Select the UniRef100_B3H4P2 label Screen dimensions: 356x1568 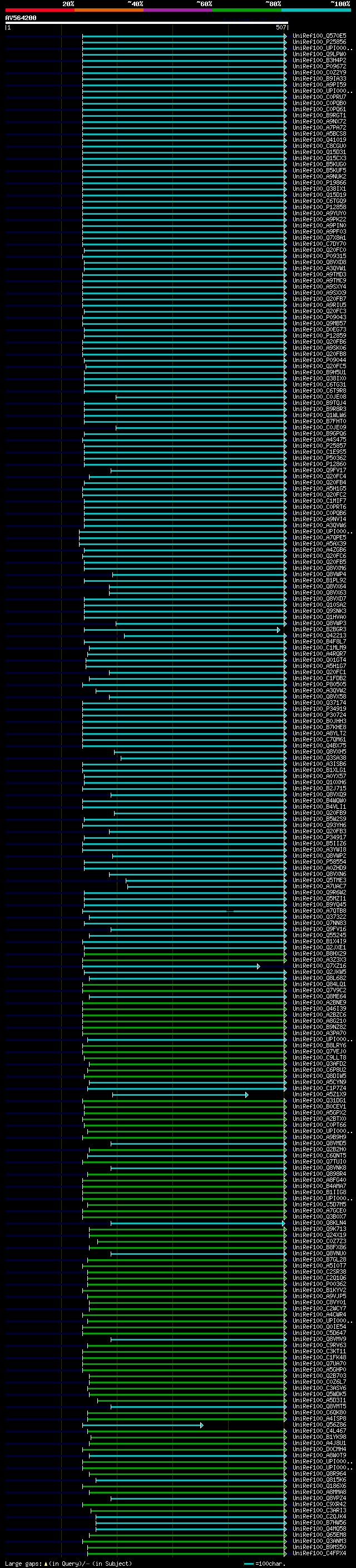click(x=319, y=60)
